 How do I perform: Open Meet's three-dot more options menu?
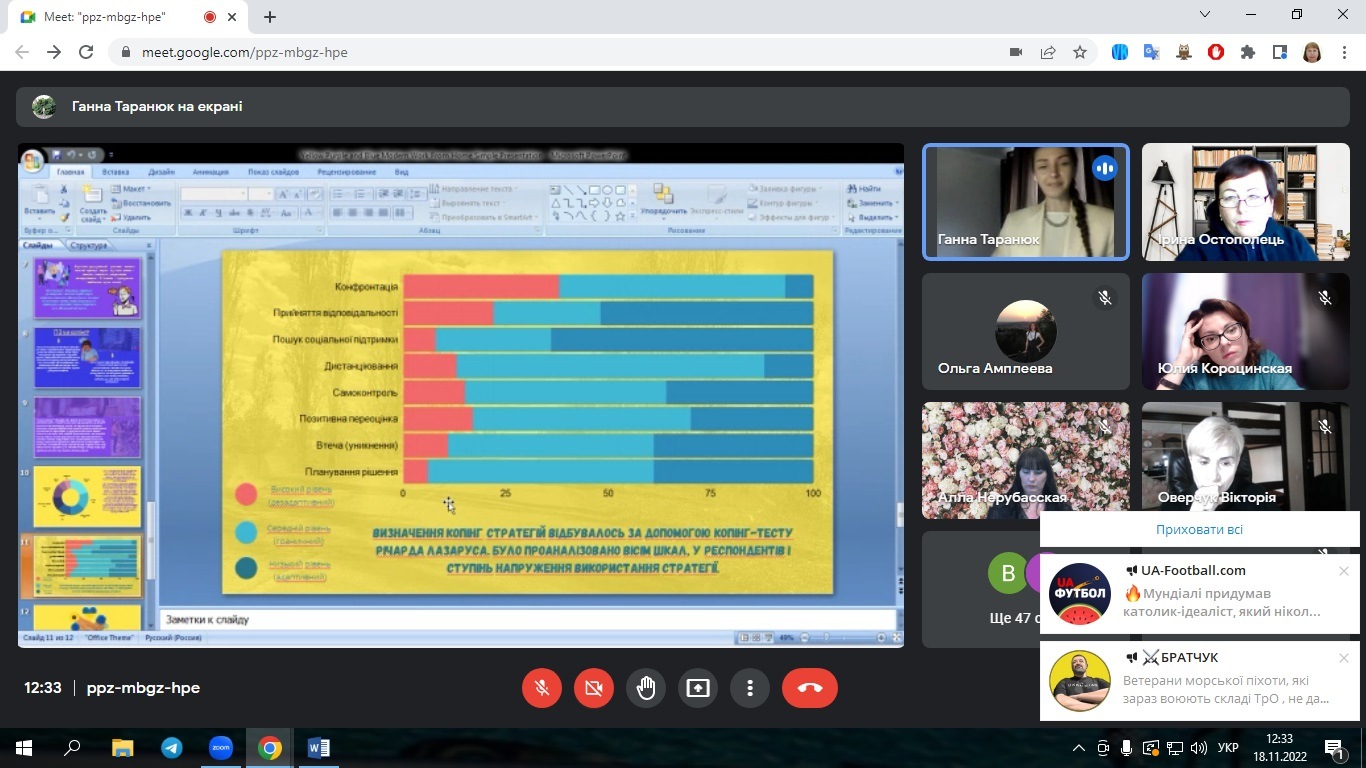749,688
